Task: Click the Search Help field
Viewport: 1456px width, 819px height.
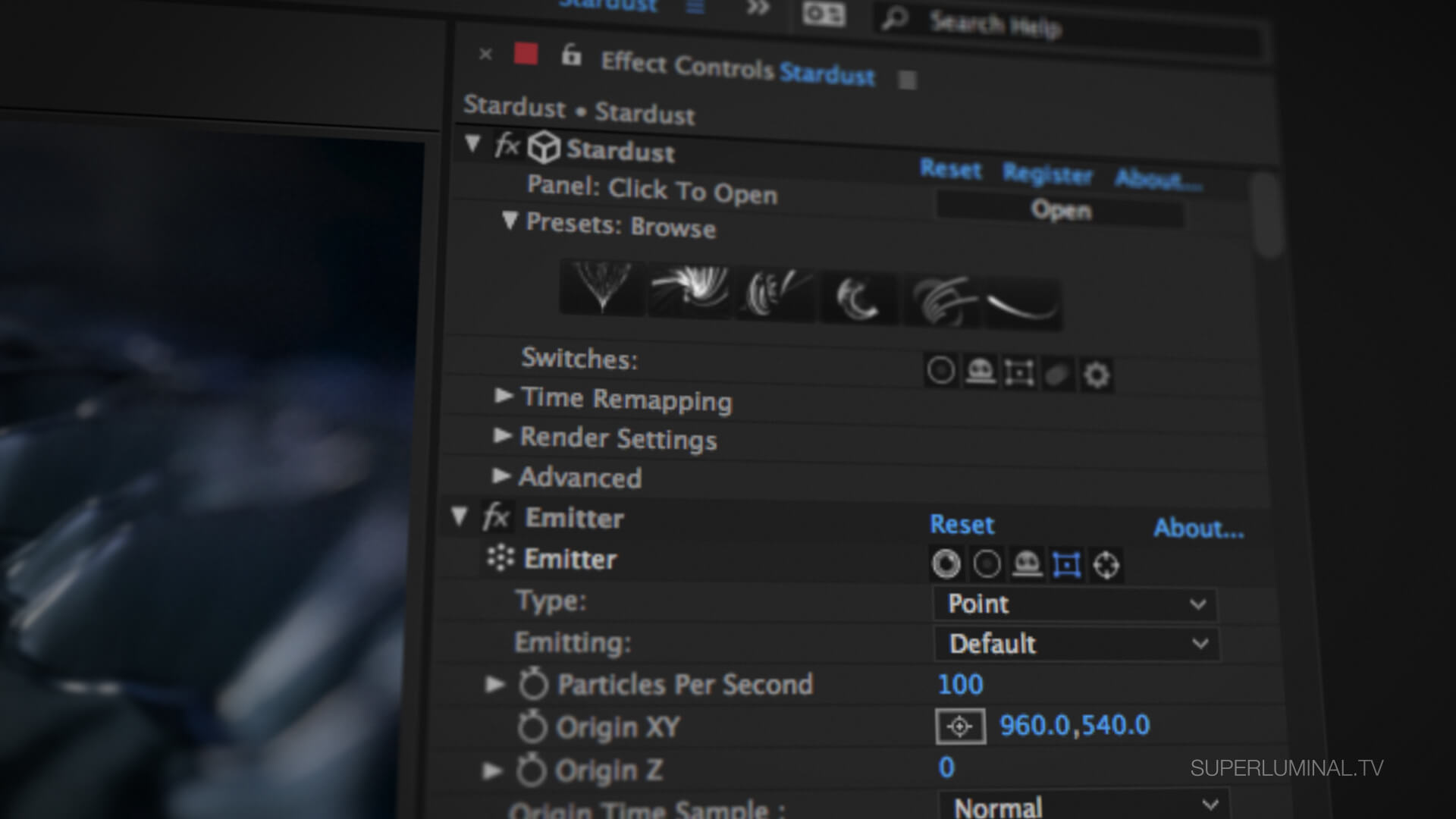Action: click(1069, 29)
